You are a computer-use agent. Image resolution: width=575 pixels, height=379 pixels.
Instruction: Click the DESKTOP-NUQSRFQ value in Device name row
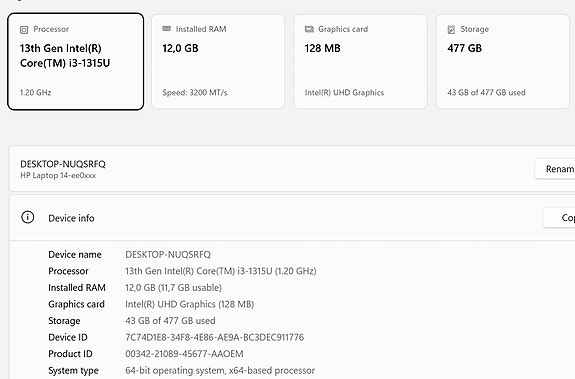(x=168, y=255)
